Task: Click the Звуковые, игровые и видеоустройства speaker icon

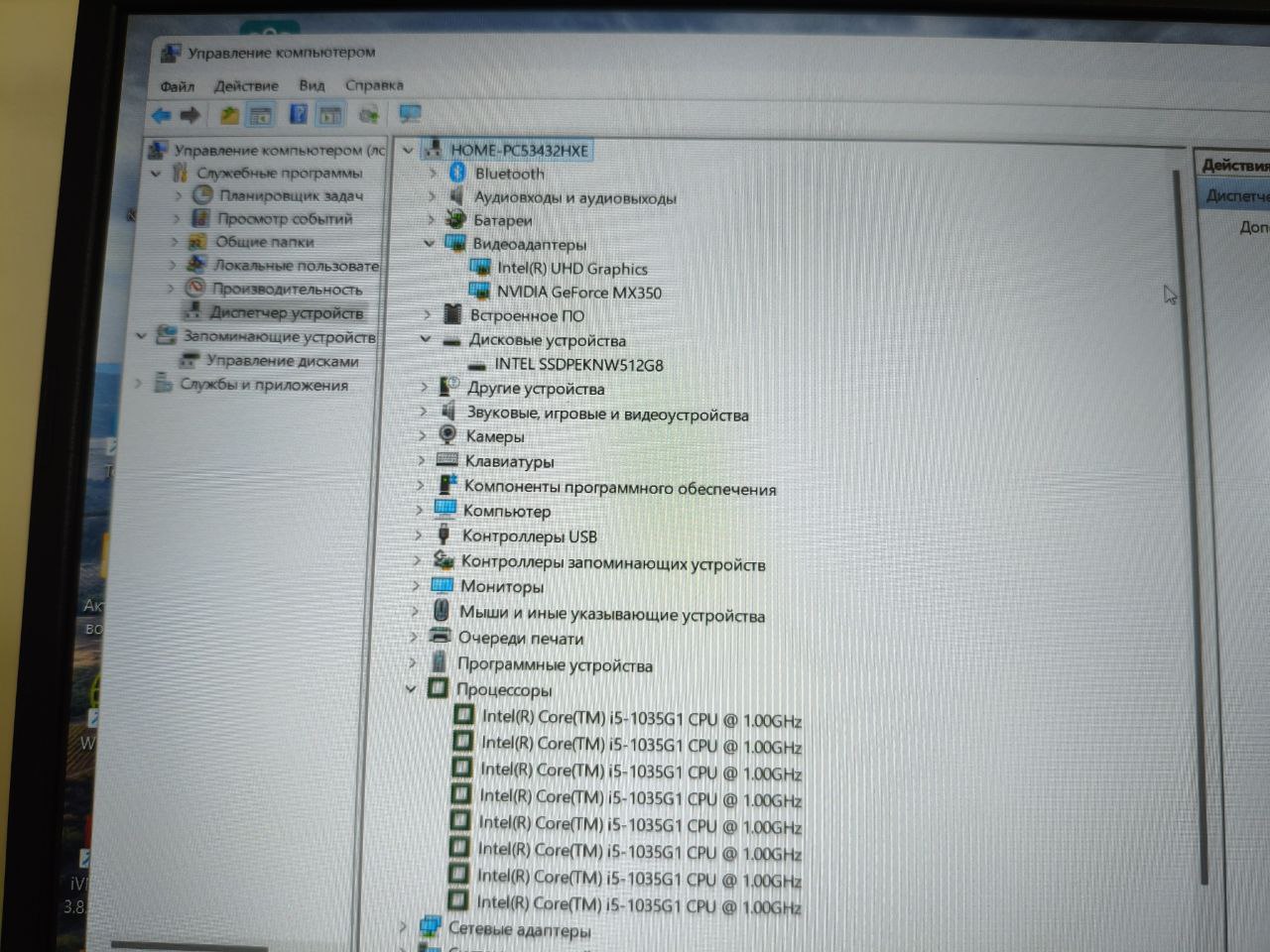Action: click(x=448, y=412)
